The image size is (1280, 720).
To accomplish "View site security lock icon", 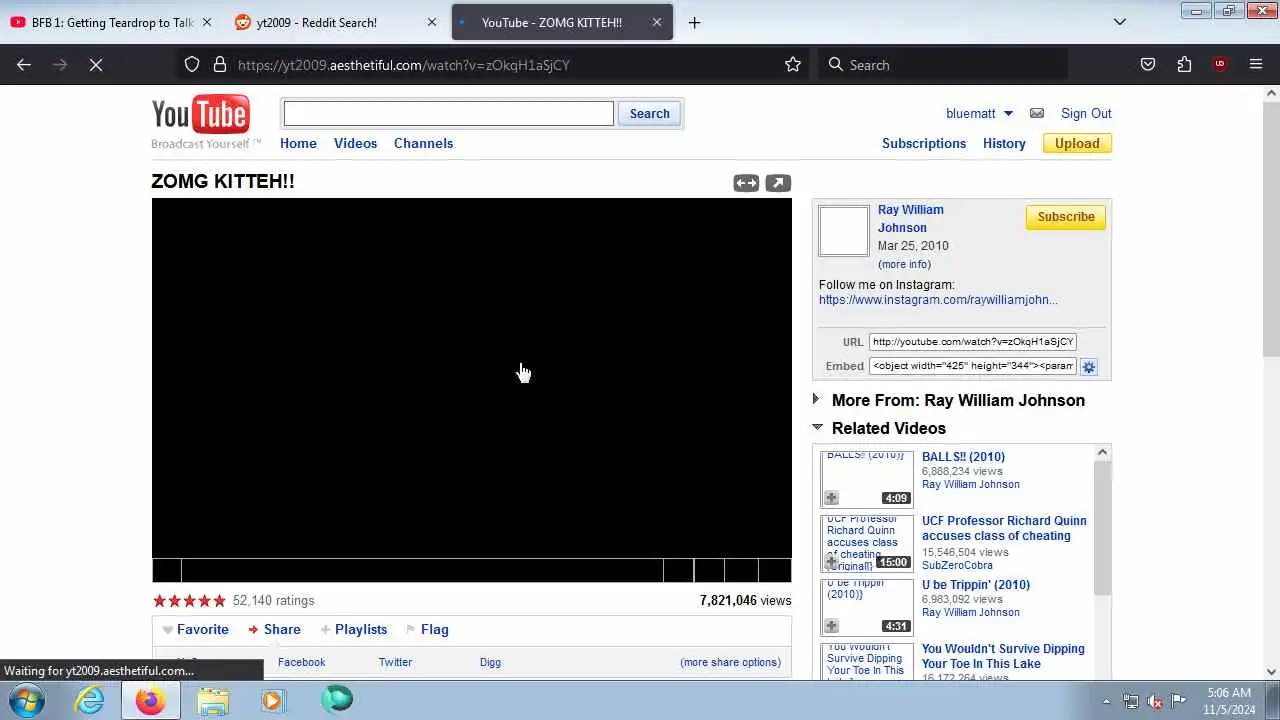I will 220,65.
